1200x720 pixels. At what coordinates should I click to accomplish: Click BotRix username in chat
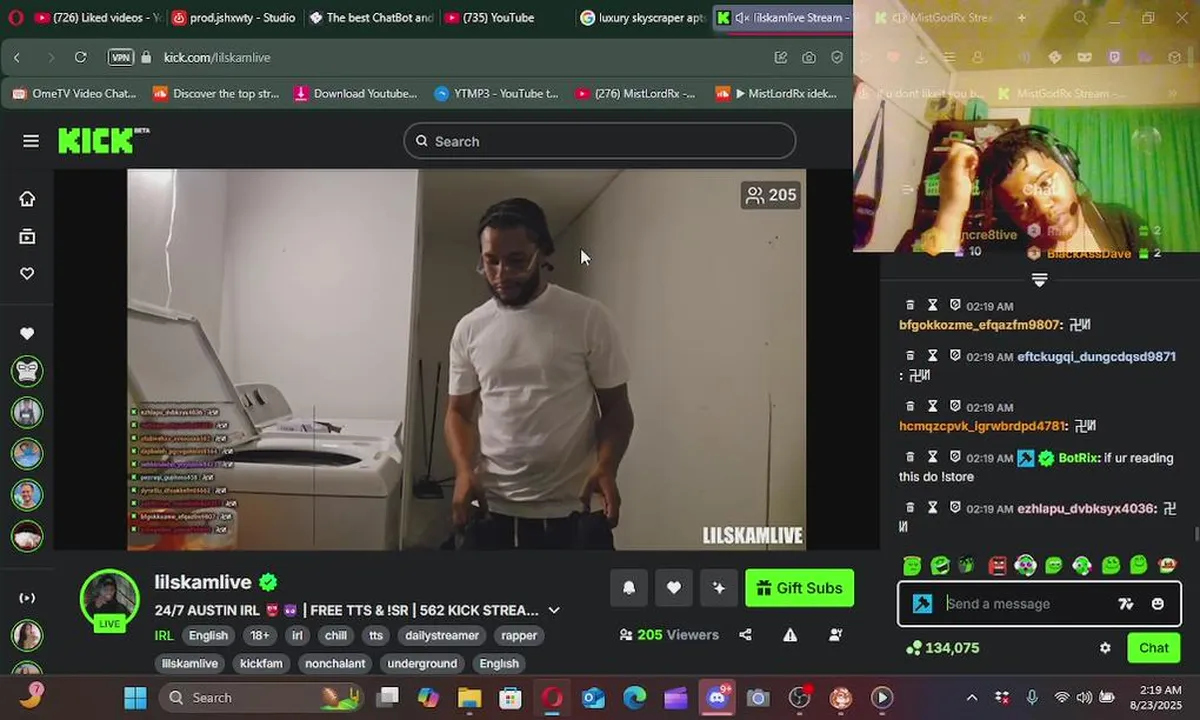[x=1079, y=458]
